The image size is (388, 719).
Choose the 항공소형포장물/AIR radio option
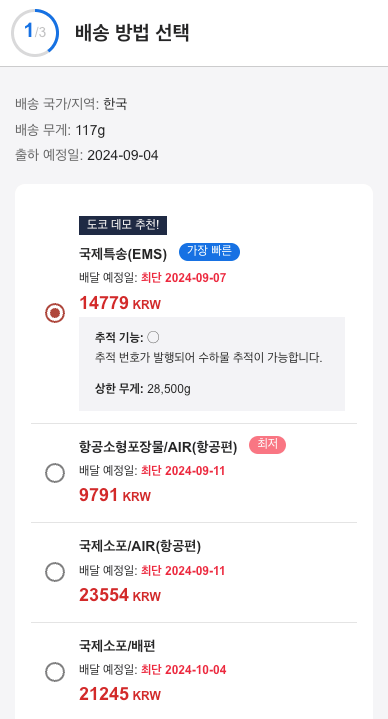[55, 473]
